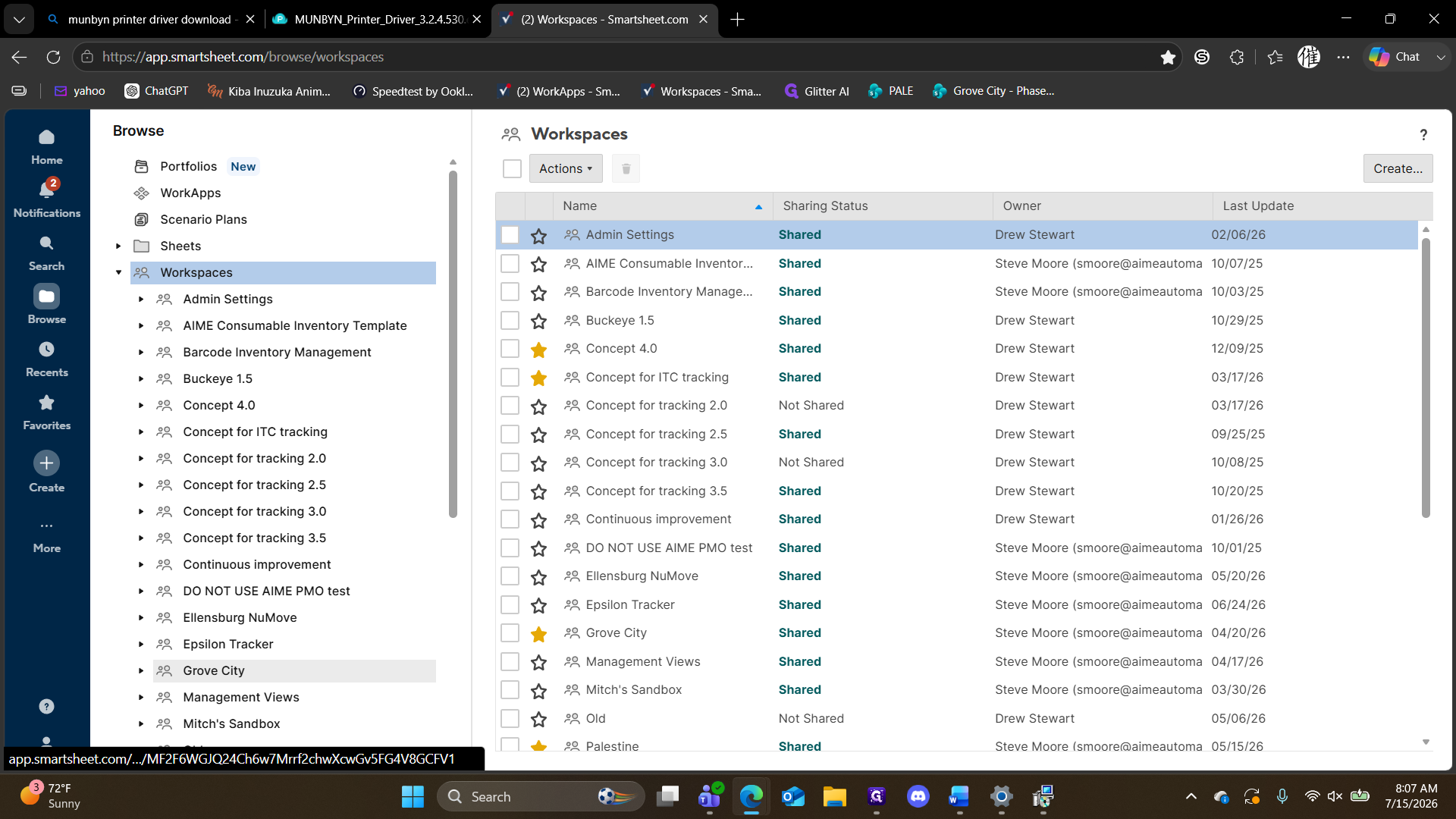The height and width of the screenshot is (819, 1456).
Task: Open Speedtest by Ookla bookmark
Action: (x=413, y=91)
